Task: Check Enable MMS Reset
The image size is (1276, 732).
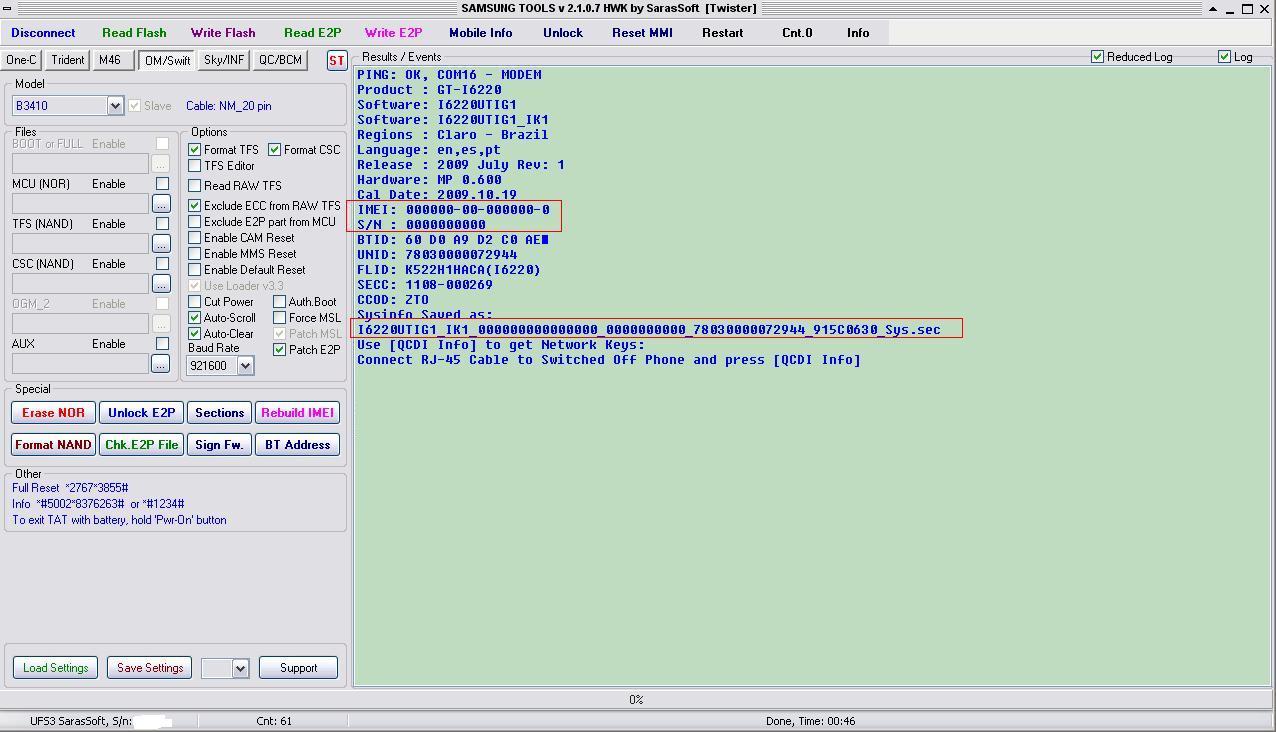Action: coord(195,254)
